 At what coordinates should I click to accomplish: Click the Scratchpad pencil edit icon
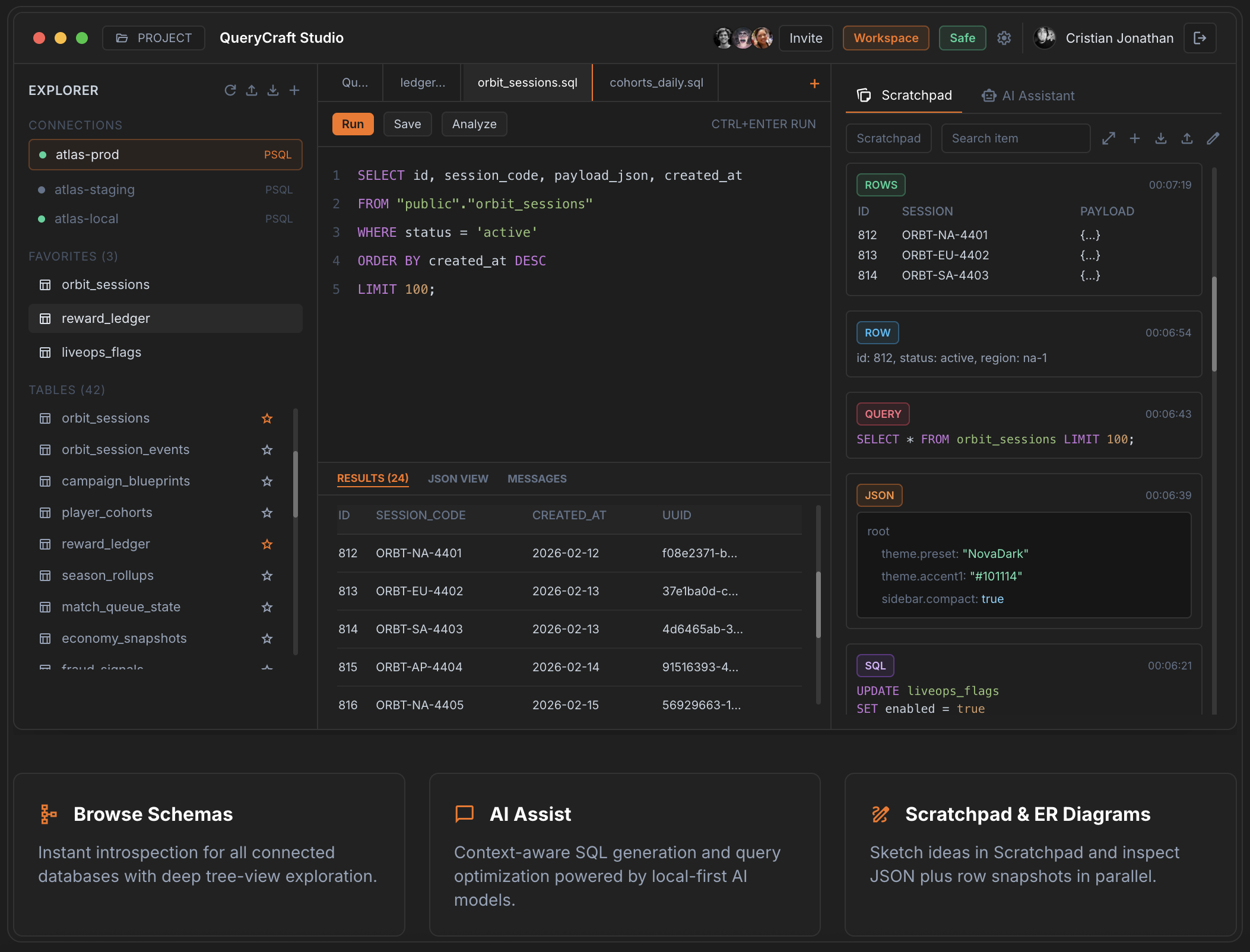pos(1213,138)
